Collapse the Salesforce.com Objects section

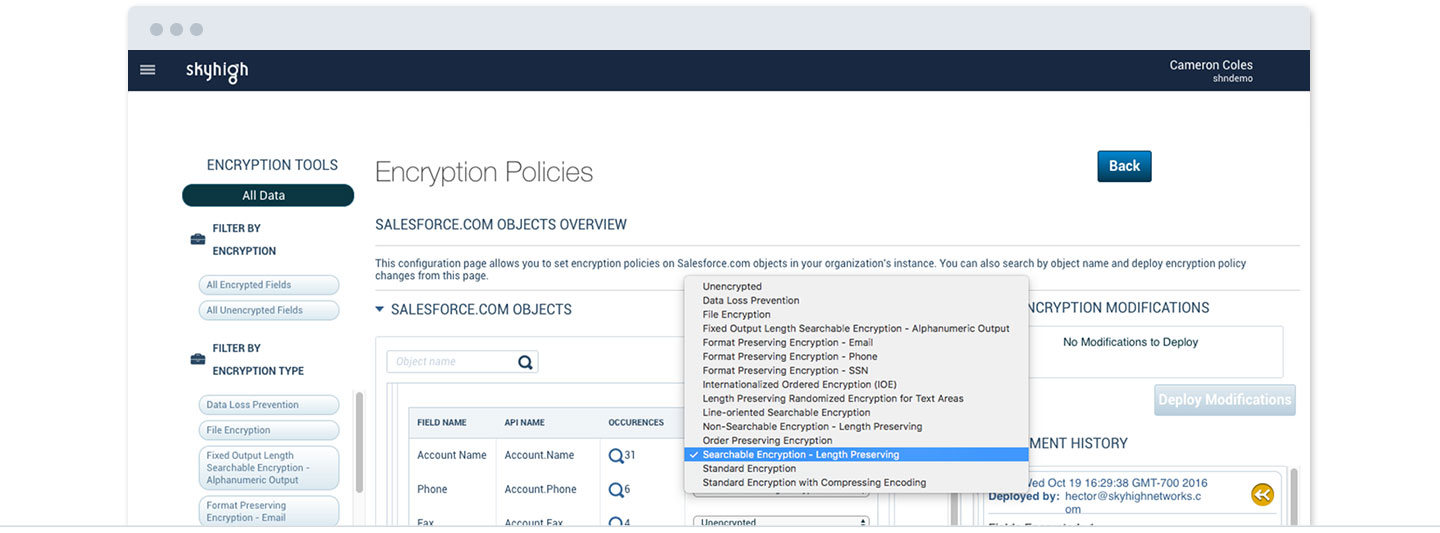click(380, 310)
